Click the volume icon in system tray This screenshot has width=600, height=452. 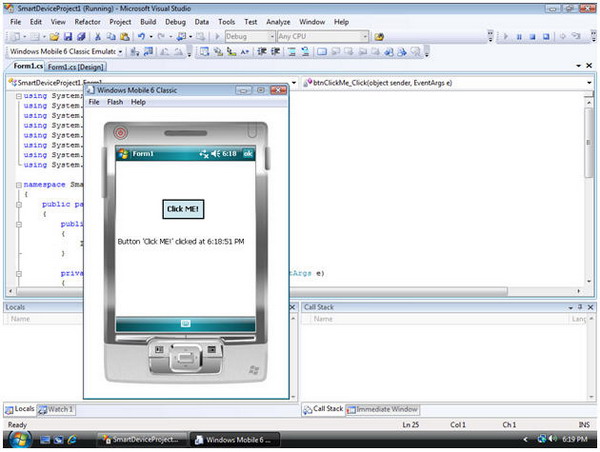point(553,439)
